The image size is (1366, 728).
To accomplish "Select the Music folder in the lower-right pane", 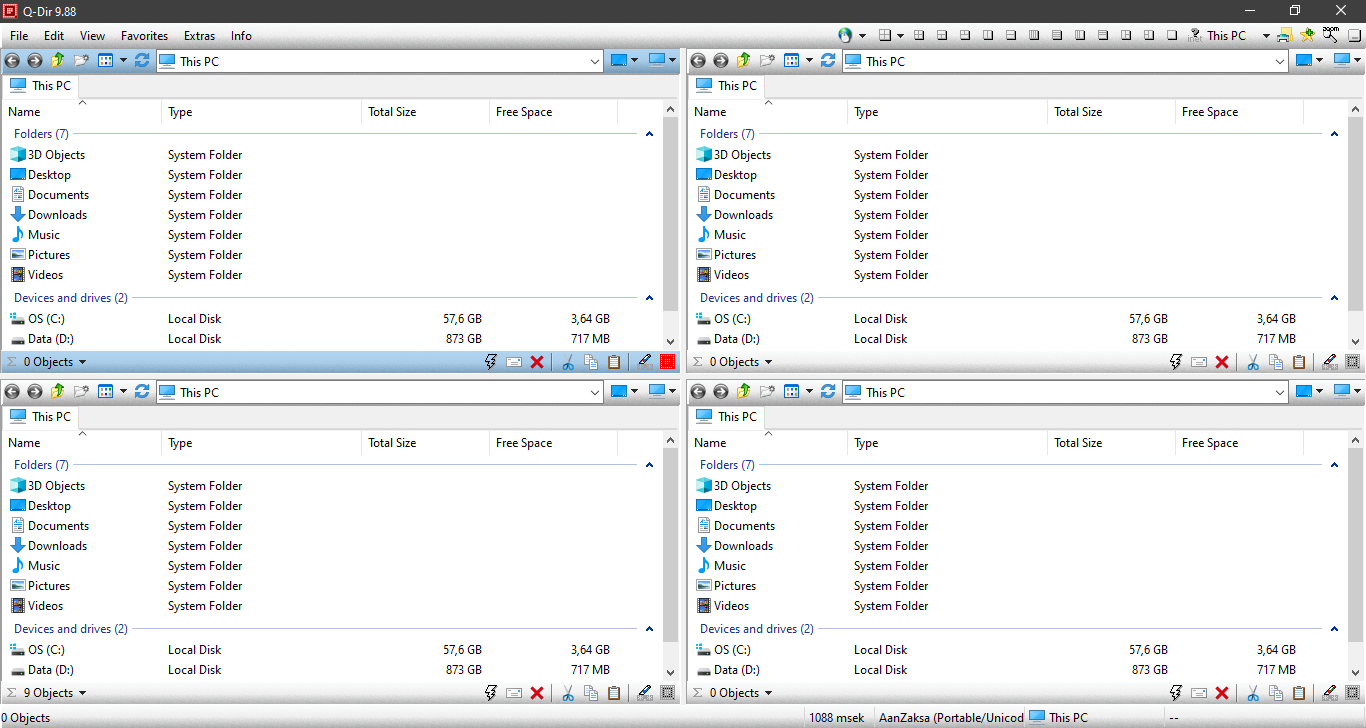I will (730, 566).
